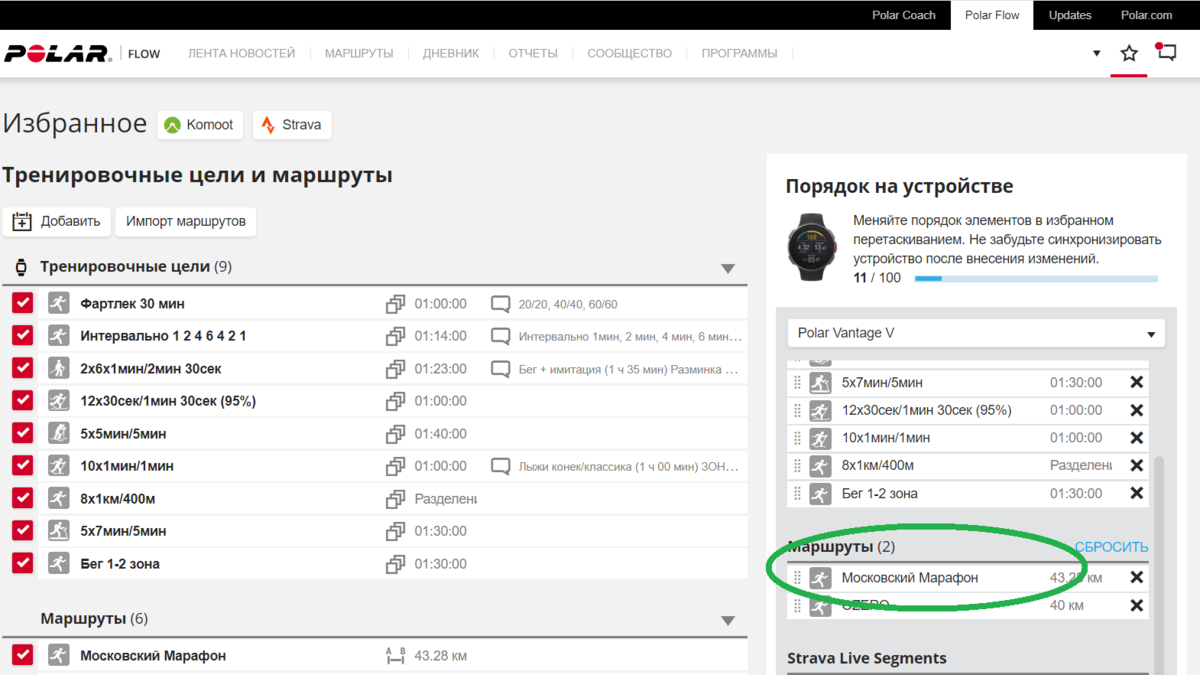Image resolution: width=1200 pixels, height=675 pixels.
Task: Grab drag handle of Бег 1-2 зона
Action: pyautogui.click(x=798, y=494)
